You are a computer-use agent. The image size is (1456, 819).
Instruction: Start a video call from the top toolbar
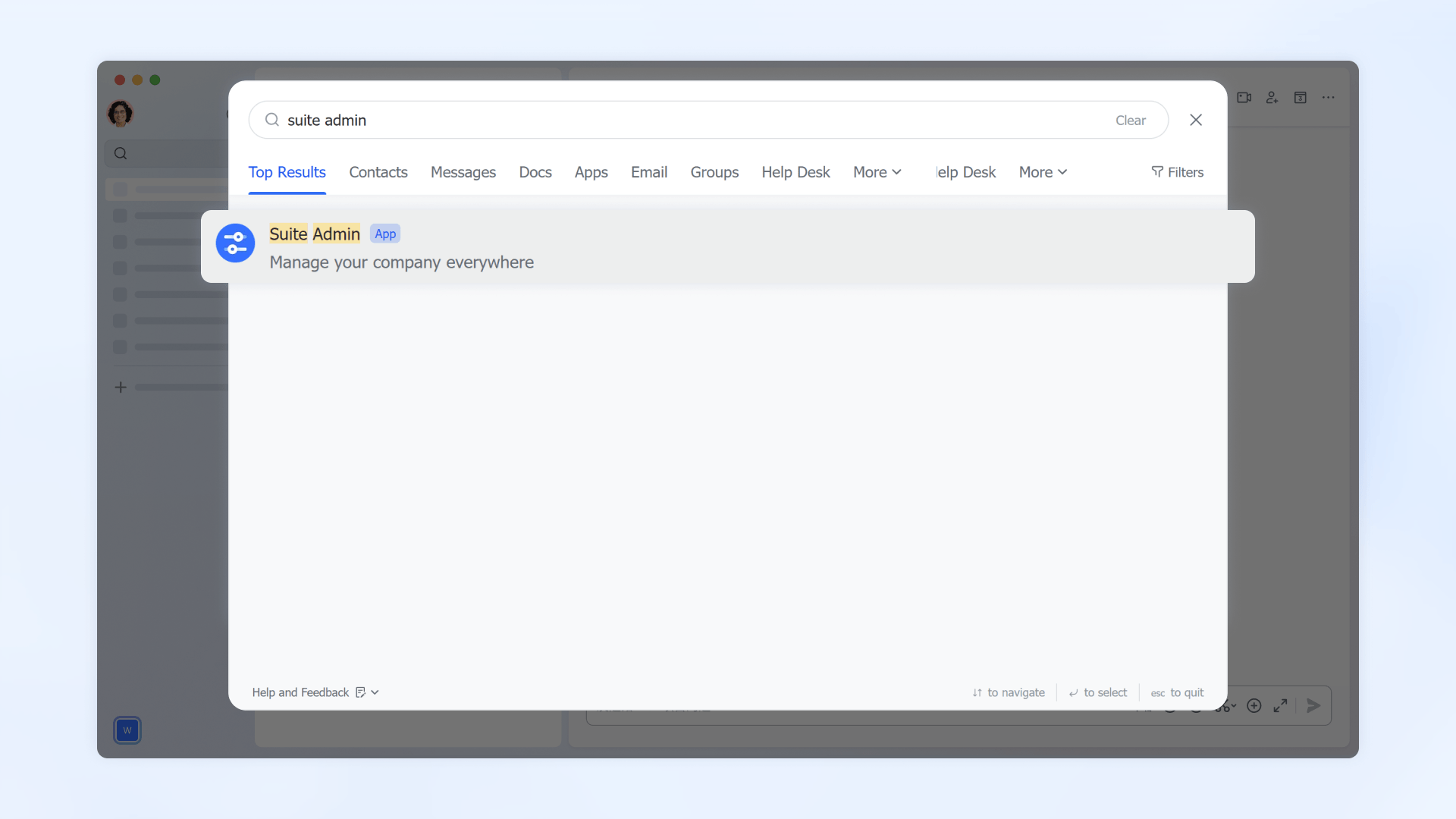(x=1244, y=98)
